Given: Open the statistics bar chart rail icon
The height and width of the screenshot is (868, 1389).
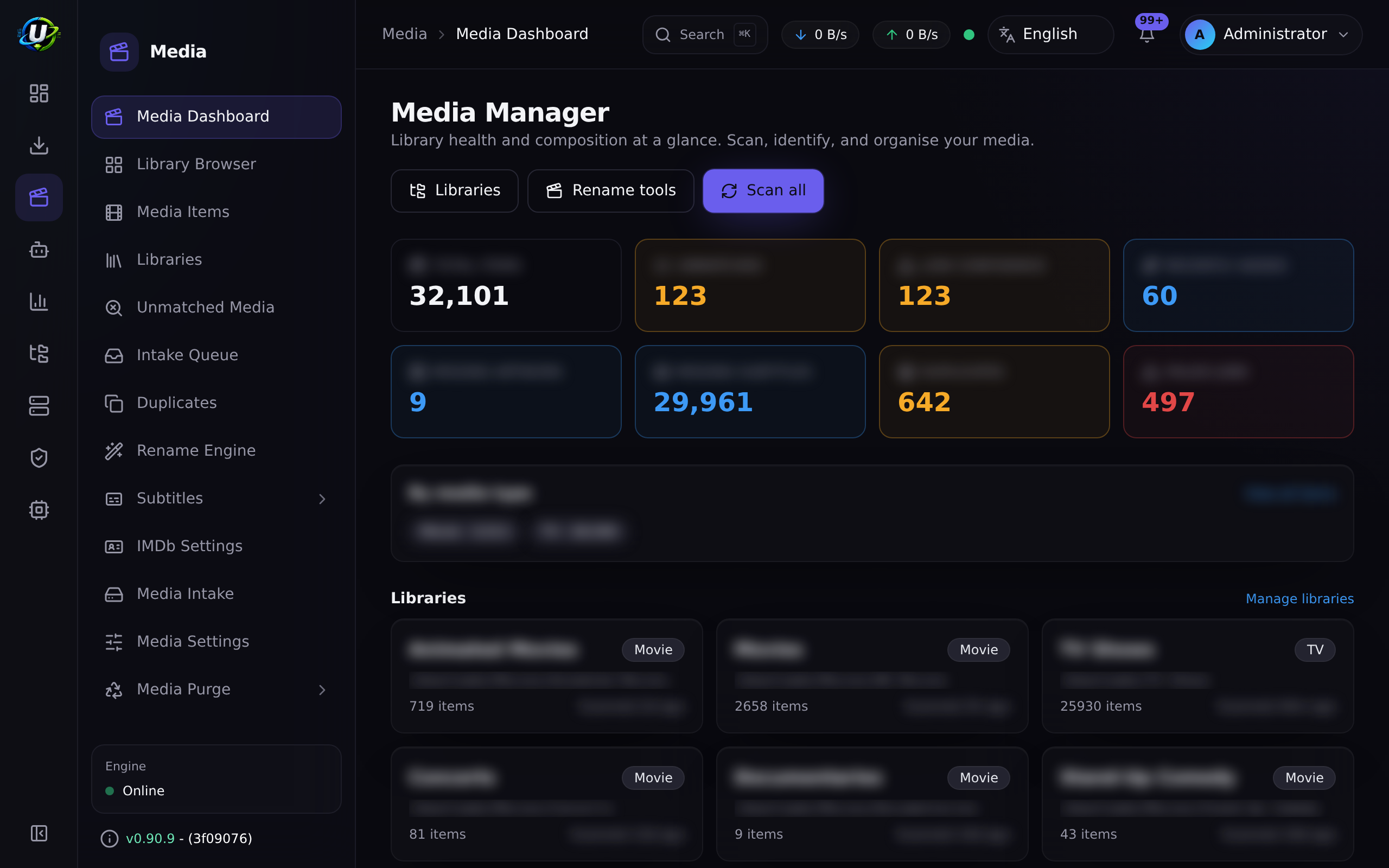Looking at the screenshot, I should point(39,302).
